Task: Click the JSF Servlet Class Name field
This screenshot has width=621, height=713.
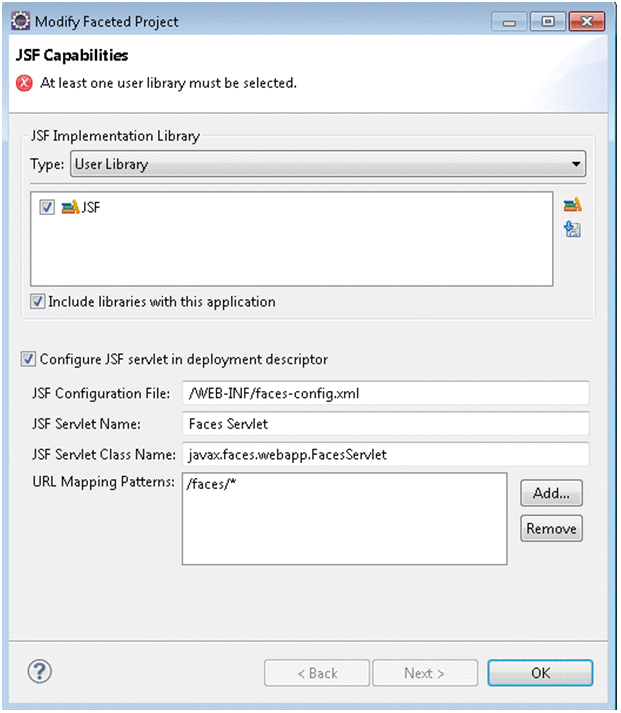Action: [x=385, y=454]
